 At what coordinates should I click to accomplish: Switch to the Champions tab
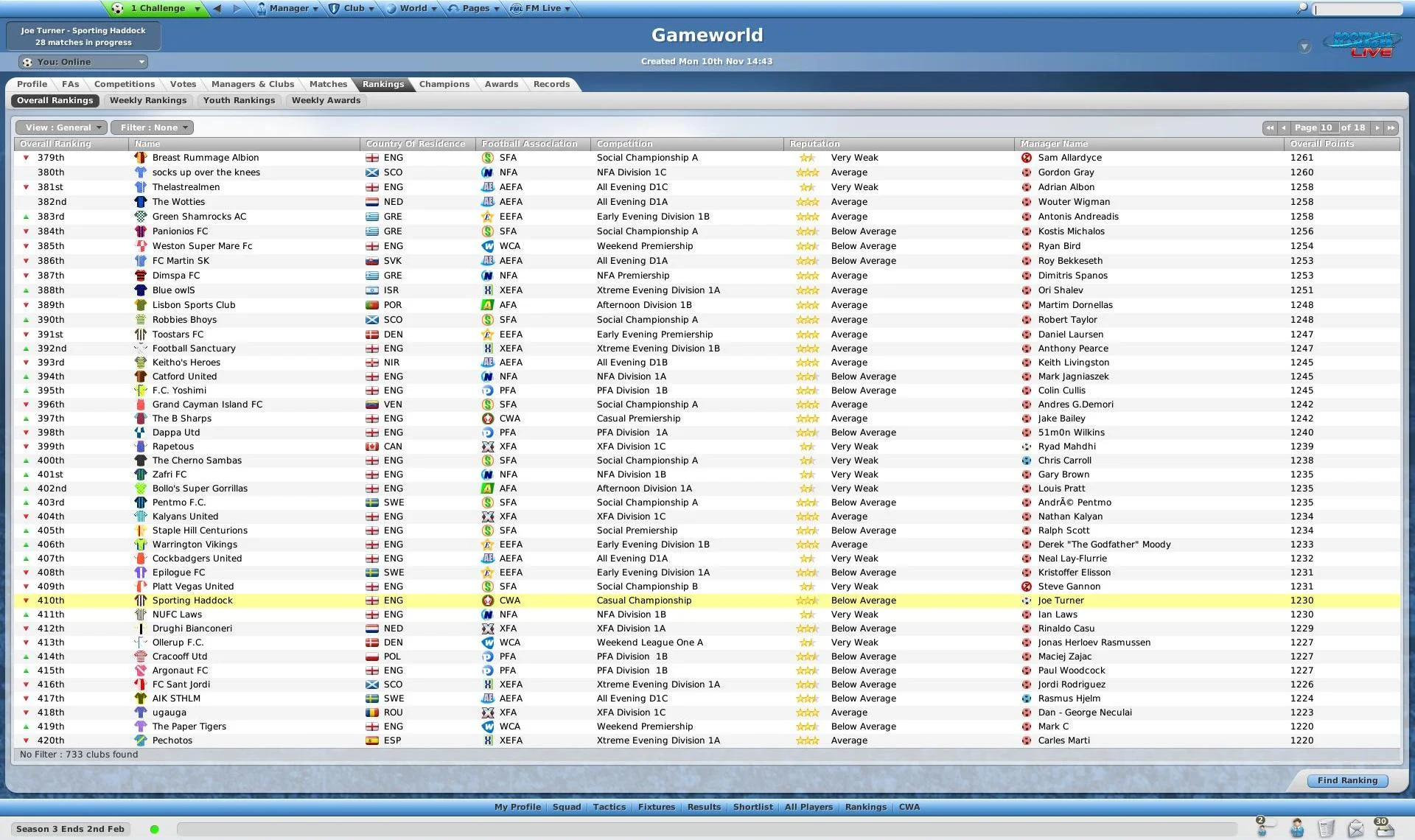pyautogui.click(x=444, y=84)
